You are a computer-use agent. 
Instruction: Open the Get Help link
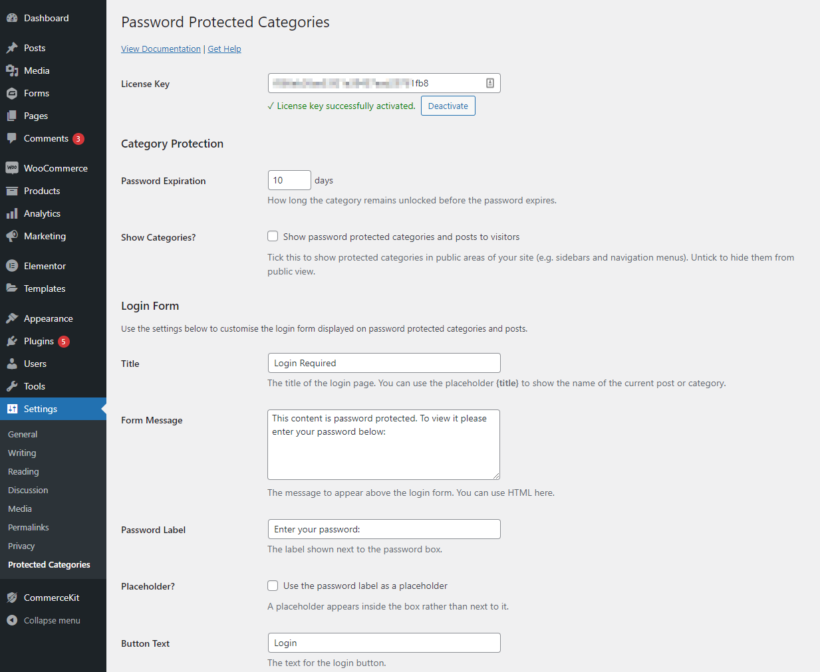(x=224, y=49)
